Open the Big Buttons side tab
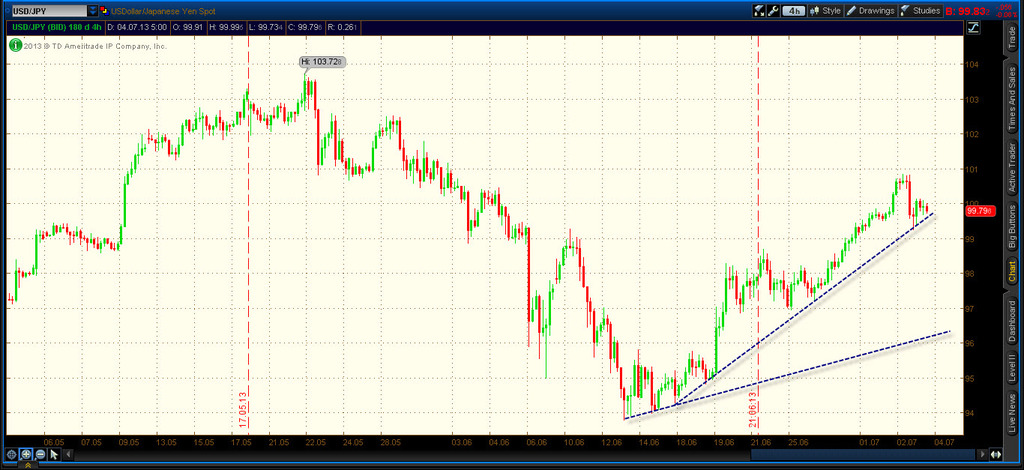This screenshot has width=1024, height=470. click(x=1012, y=226)
